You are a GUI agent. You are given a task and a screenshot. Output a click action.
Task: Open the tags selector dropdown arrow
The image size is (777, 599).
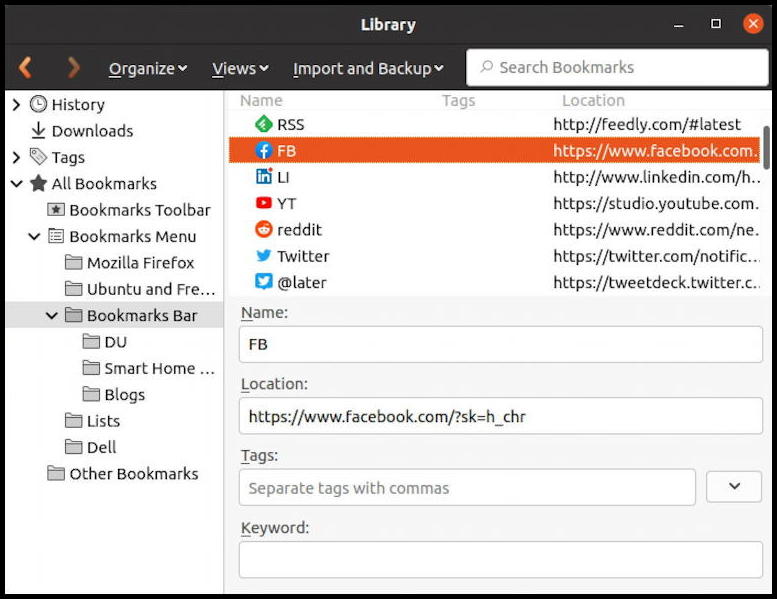[x=734, y=486]
